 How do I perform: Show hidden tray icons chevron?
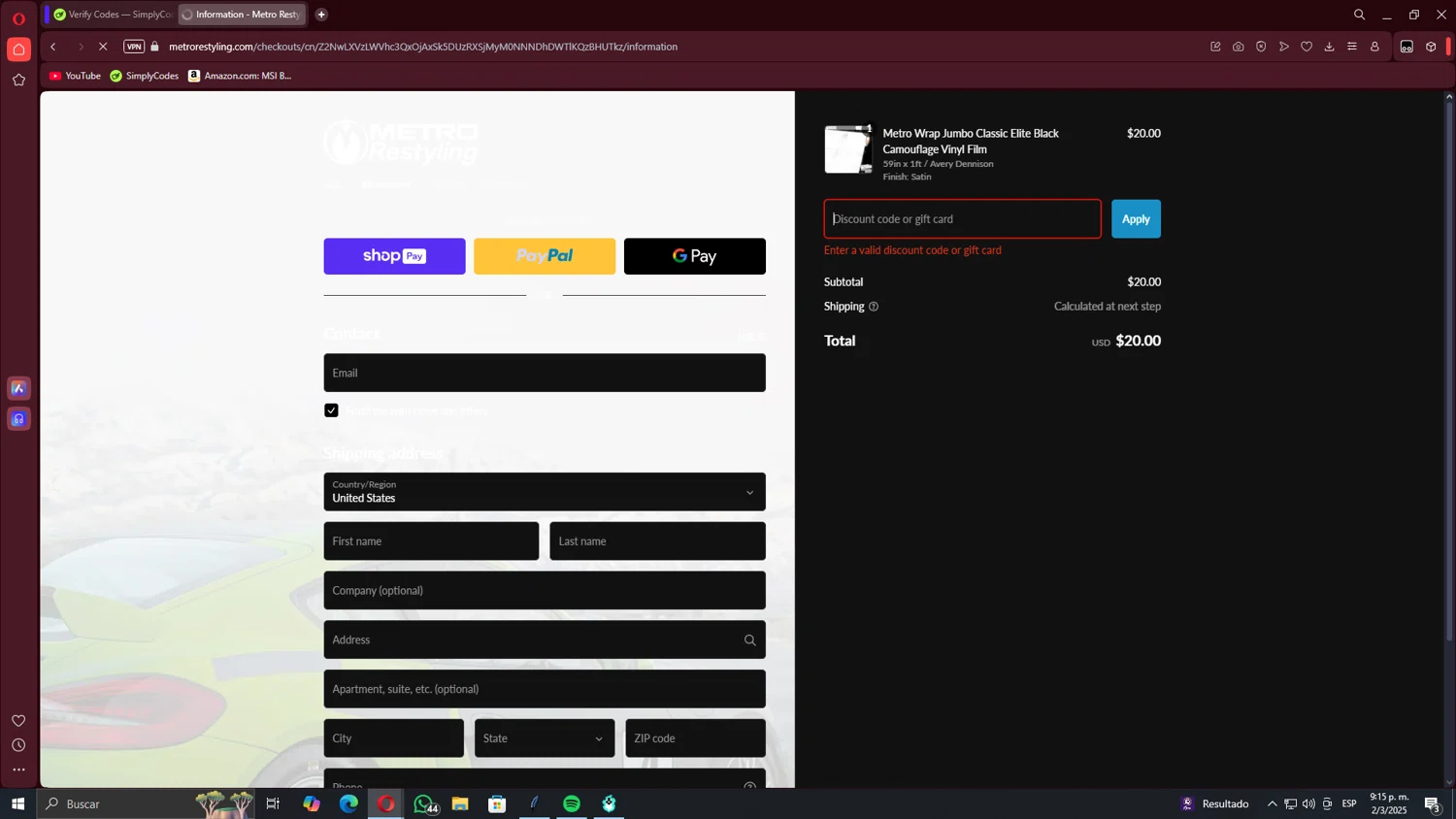click(x=1272, y=803)
